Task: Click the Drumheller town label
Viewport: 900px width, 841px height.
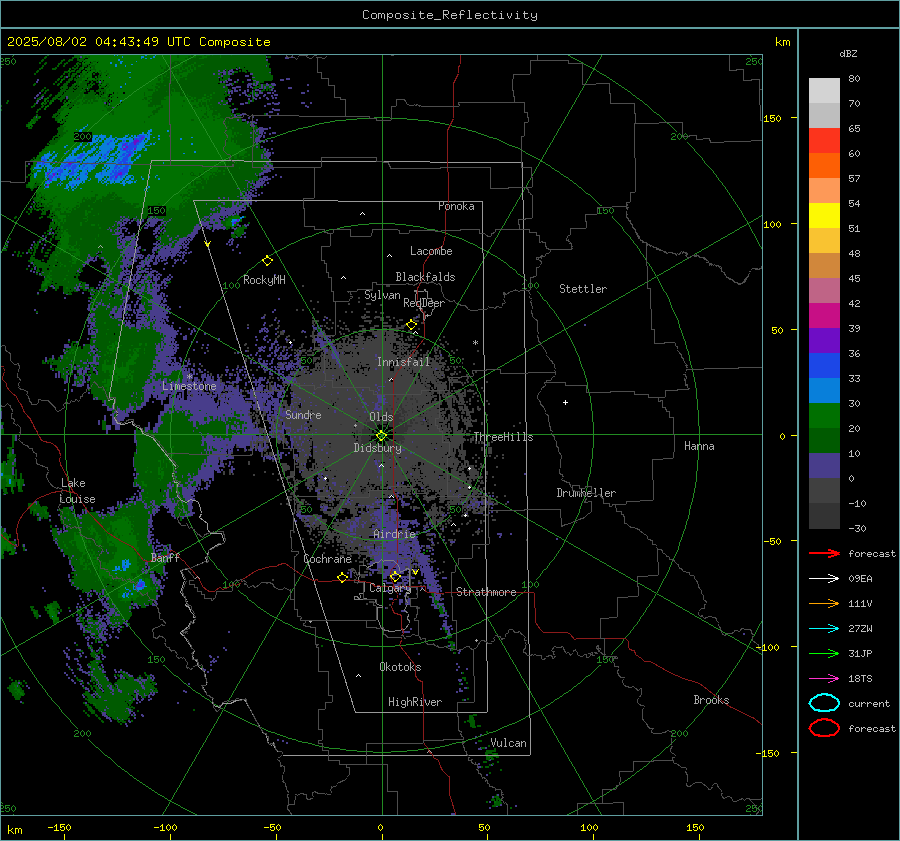Action: [x=586, y=493]
